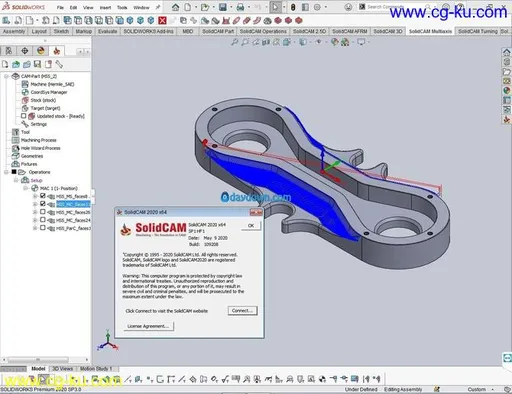This screenshot has width=512, height=394.
Task: Switch to the Motion Study 1 tab
Action: [96, 369]
